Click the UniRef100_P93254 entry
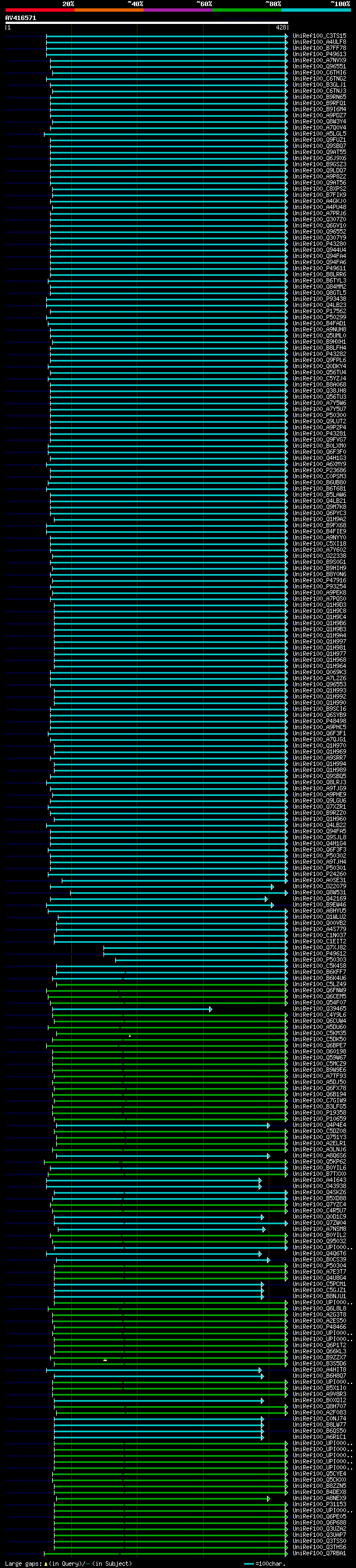This screenshot has width=356, height=1568. click(x=319, y=586)
